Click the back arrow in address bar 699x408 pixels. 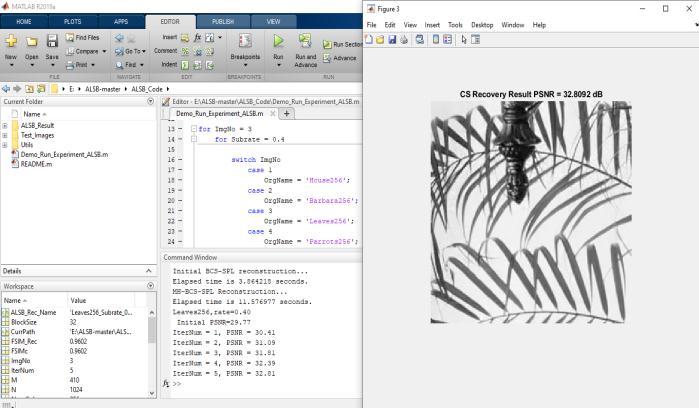tap(6, 89)
